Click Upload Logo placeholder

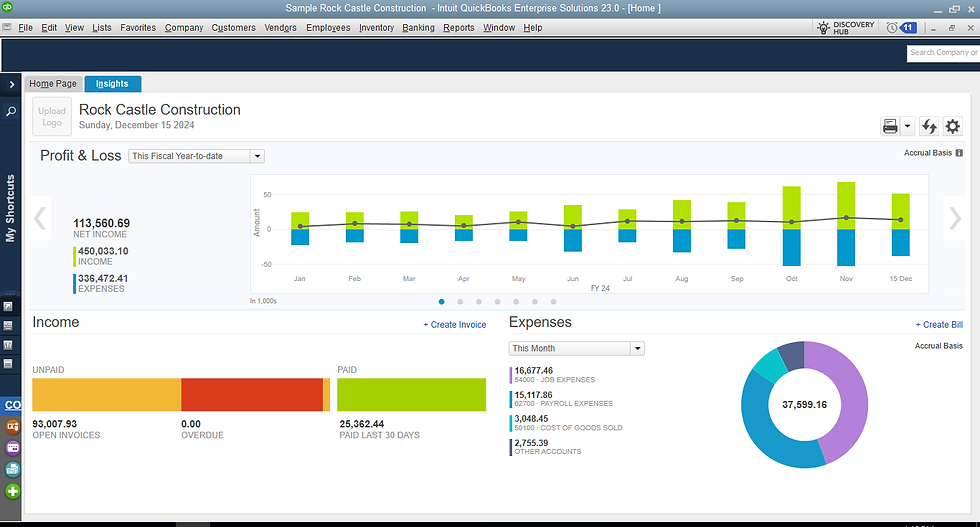[52, 116]
